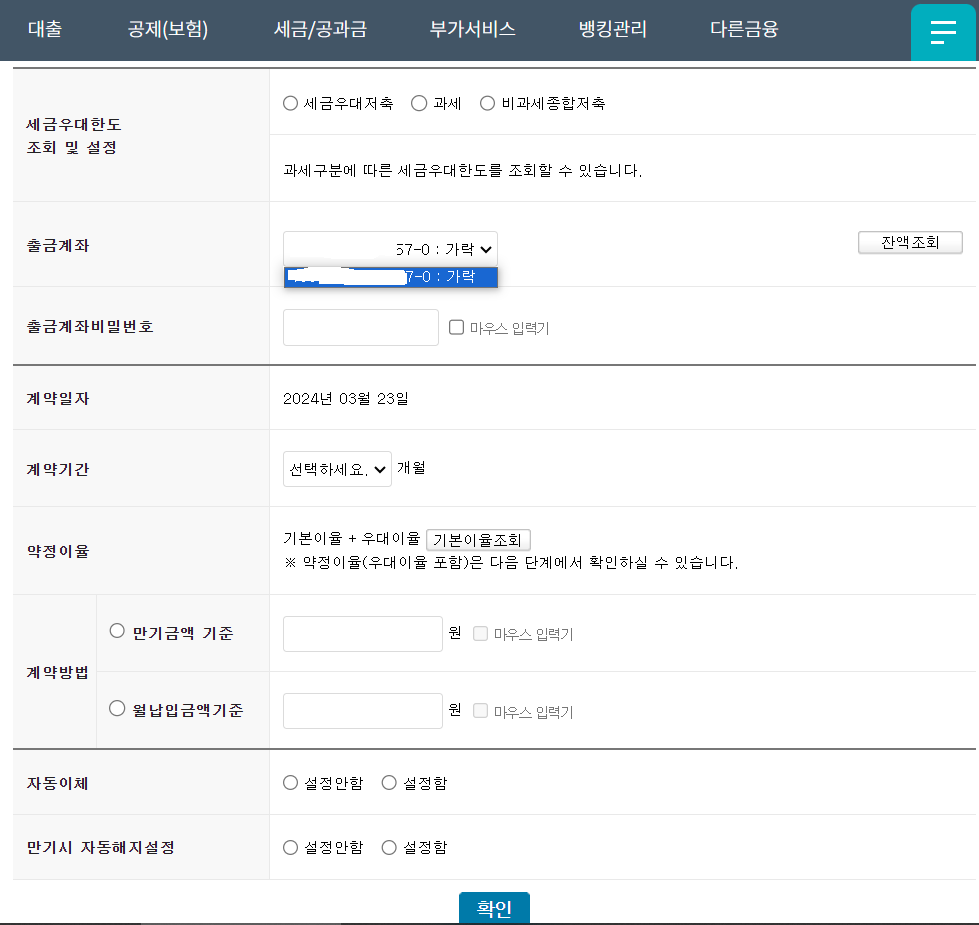The image size is (979, 925).
Task: Click the 출금계좌비밀번호 password input field
Action: 360,326
